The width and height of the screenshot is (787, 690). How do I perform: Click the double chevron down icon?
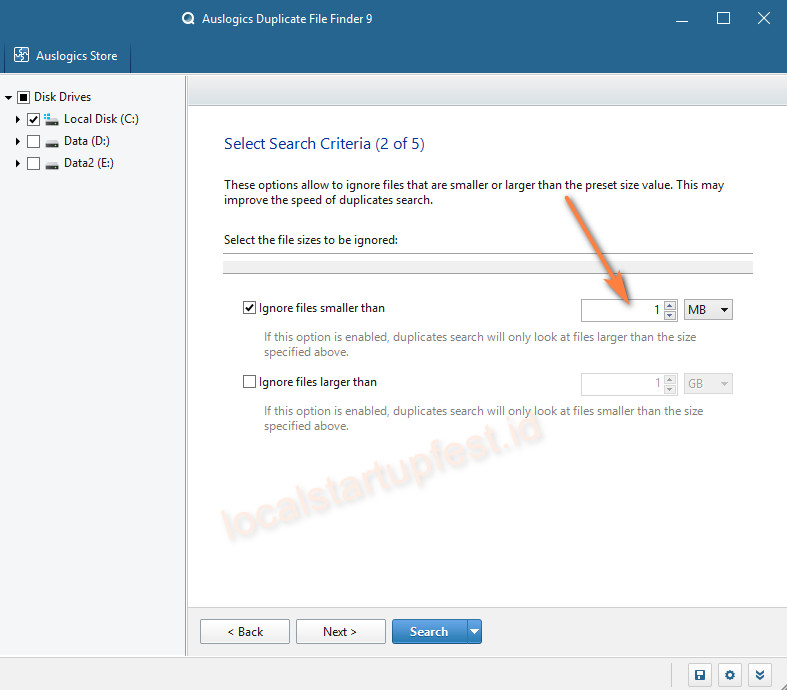[760, 675]
